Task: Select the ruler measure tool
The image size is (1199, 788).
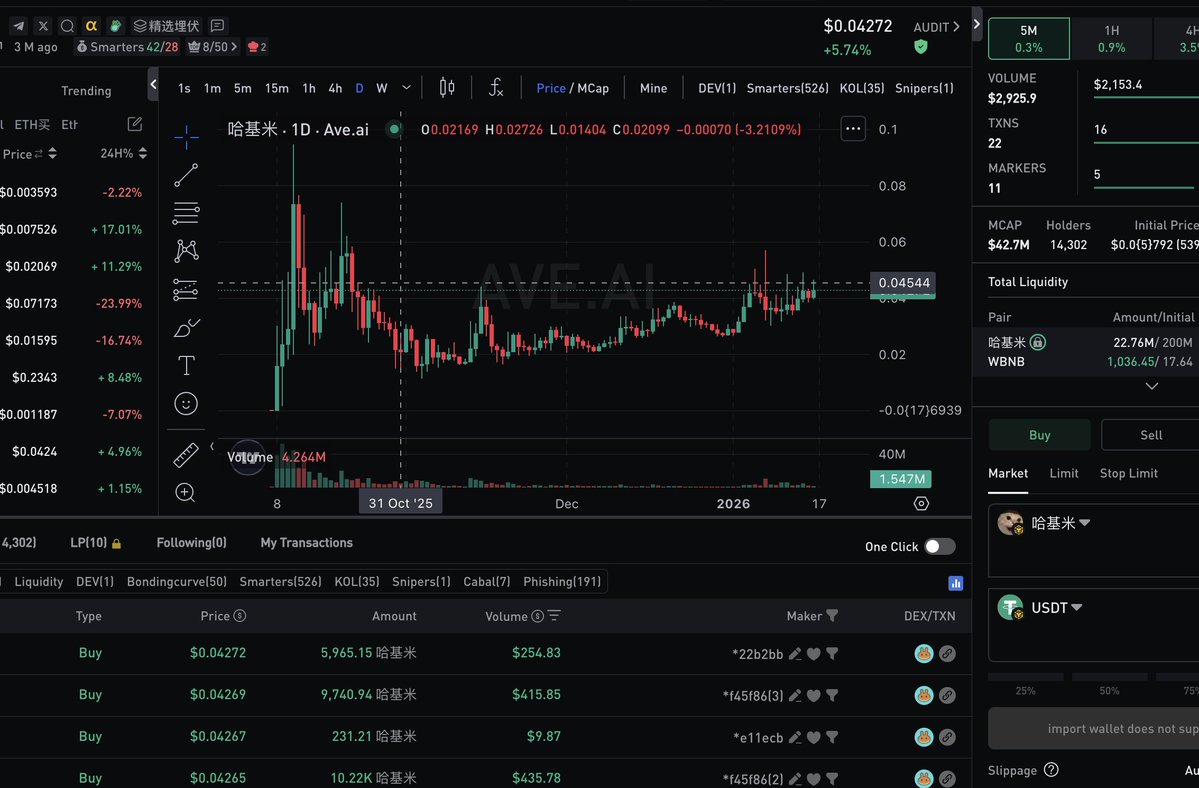Action: [186, 455]
